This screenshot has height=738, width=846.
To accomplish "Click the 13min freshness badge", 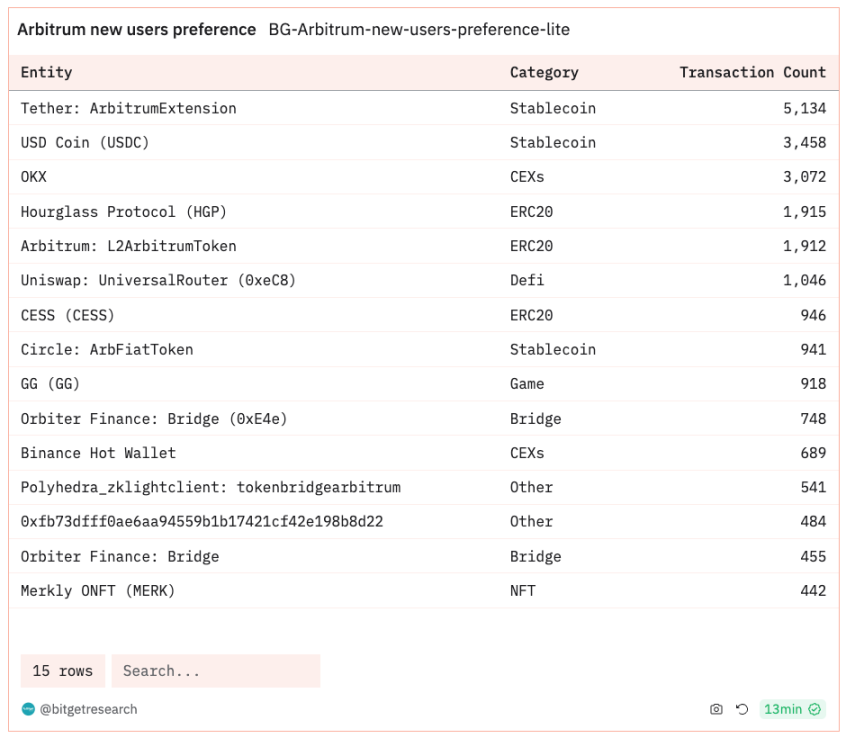I will [x=793, y=709].
